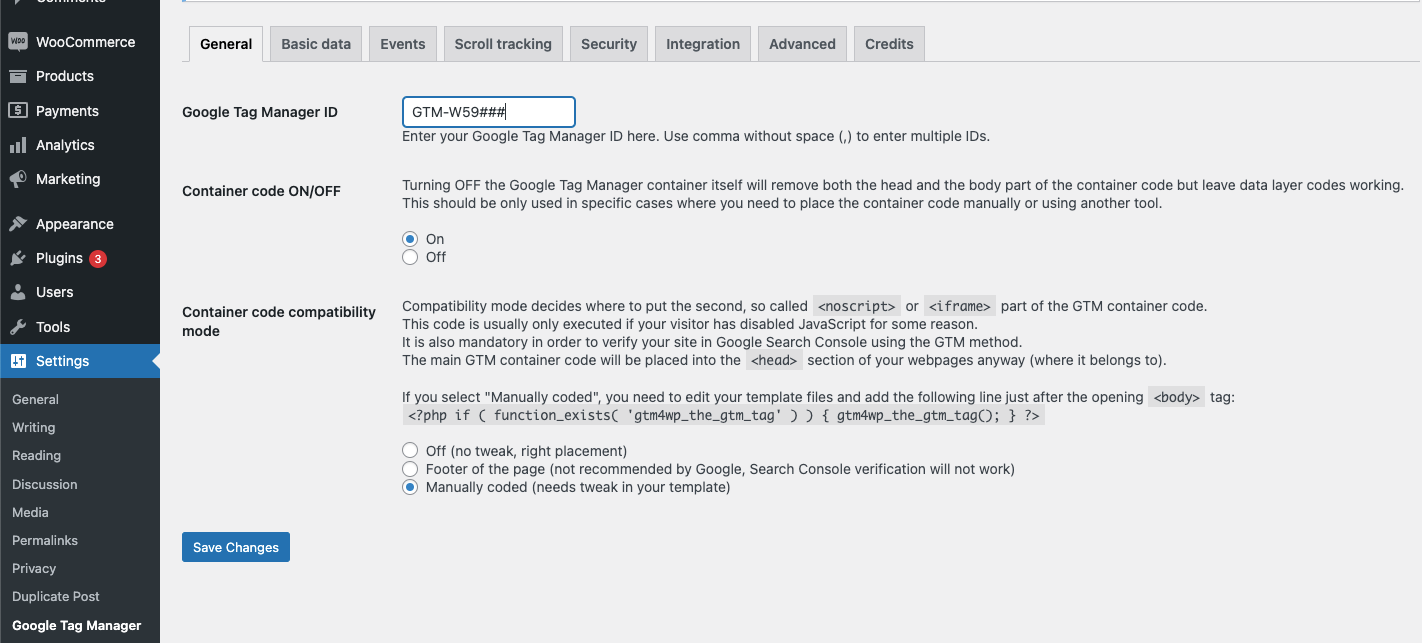Click the <noscript> code label
Image resolution: width=1422 pixels, height=643 pixels.
click(857, 306)
